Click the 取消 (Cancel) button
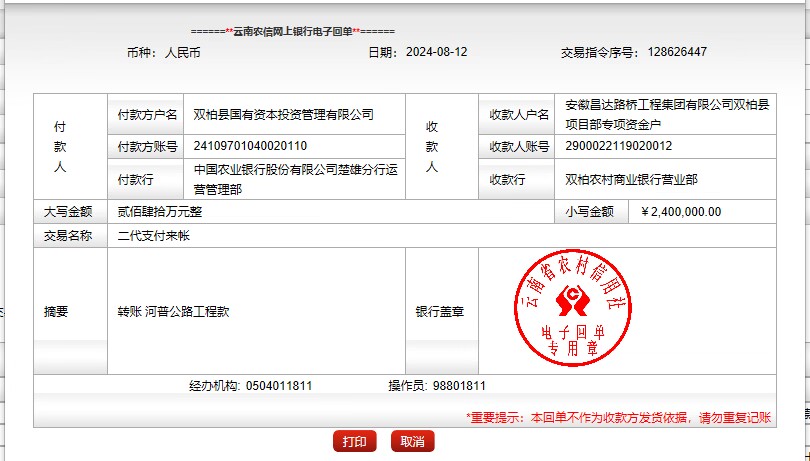This screenshot has height=461, width=810. (x=412, y=441)
